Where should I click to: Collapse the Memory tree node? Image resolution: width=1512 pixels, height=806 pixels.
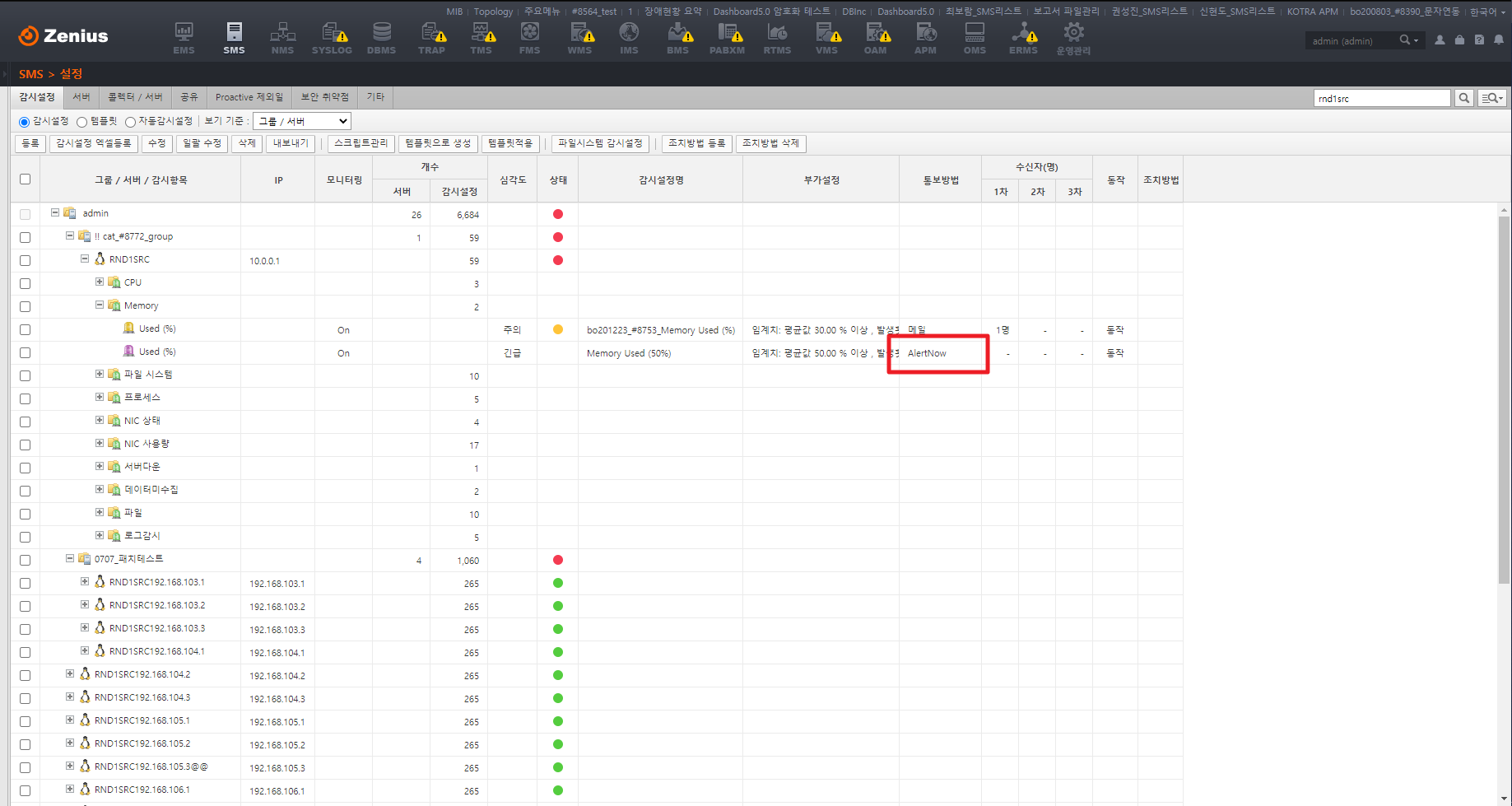[x=100, y=305]
